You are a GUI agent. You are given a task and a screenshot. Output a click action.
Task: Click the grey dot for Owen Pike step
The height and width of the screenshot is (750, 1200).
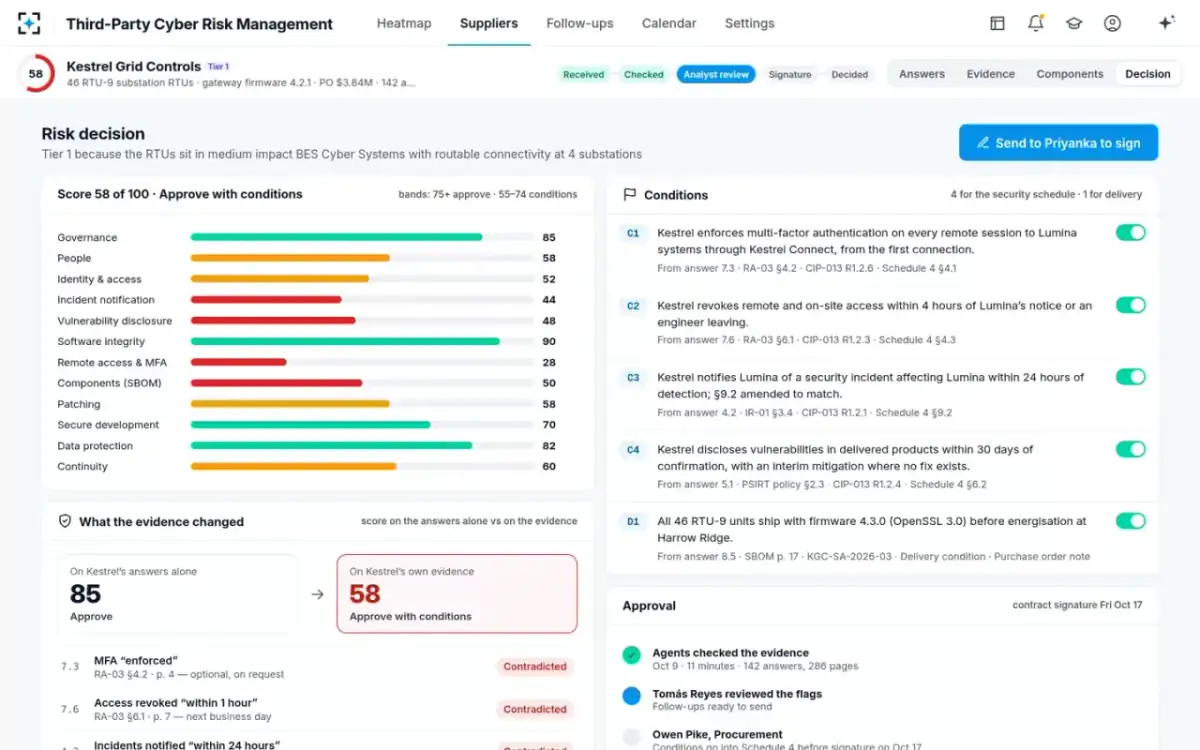[631, 737]
